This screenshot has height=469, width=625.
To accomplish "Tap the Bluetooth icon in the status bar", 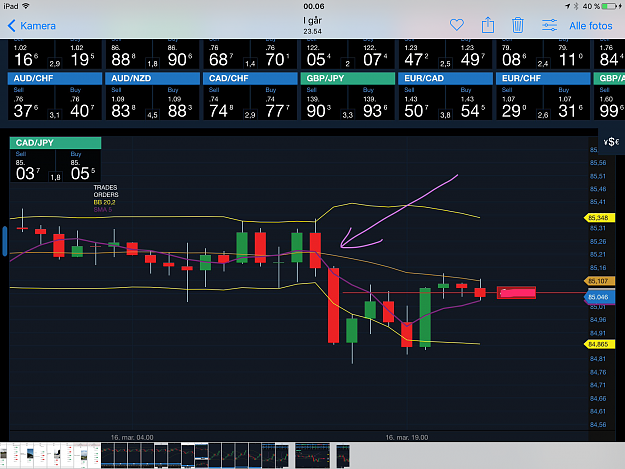I will [576, 6].
